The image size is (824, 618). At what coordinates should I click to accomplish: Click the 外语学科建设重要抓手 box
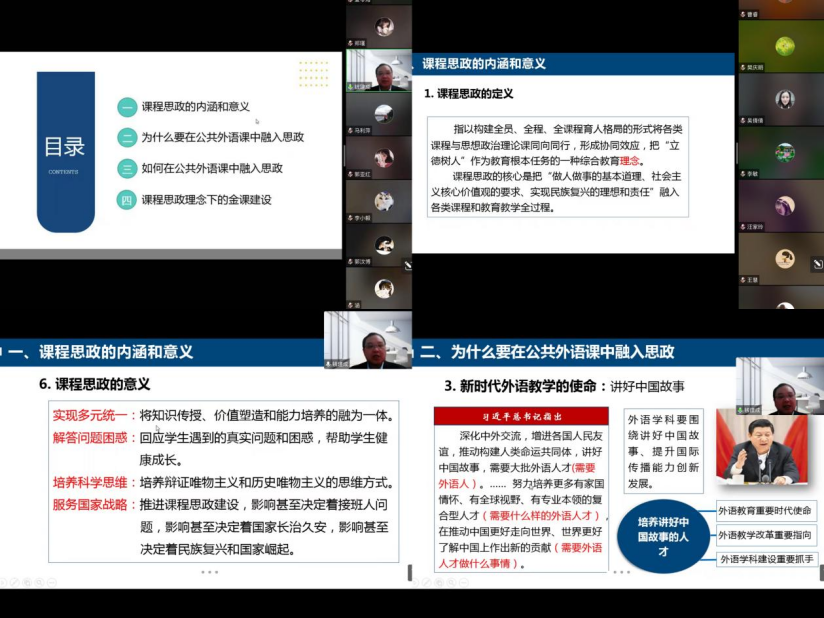(x=766, y=559)
